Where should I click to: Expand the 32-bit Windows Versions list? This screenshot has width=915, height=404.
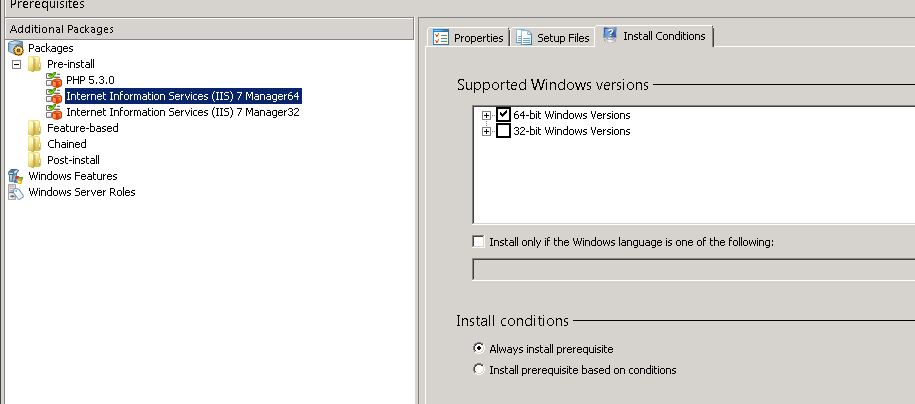[486, 131]
